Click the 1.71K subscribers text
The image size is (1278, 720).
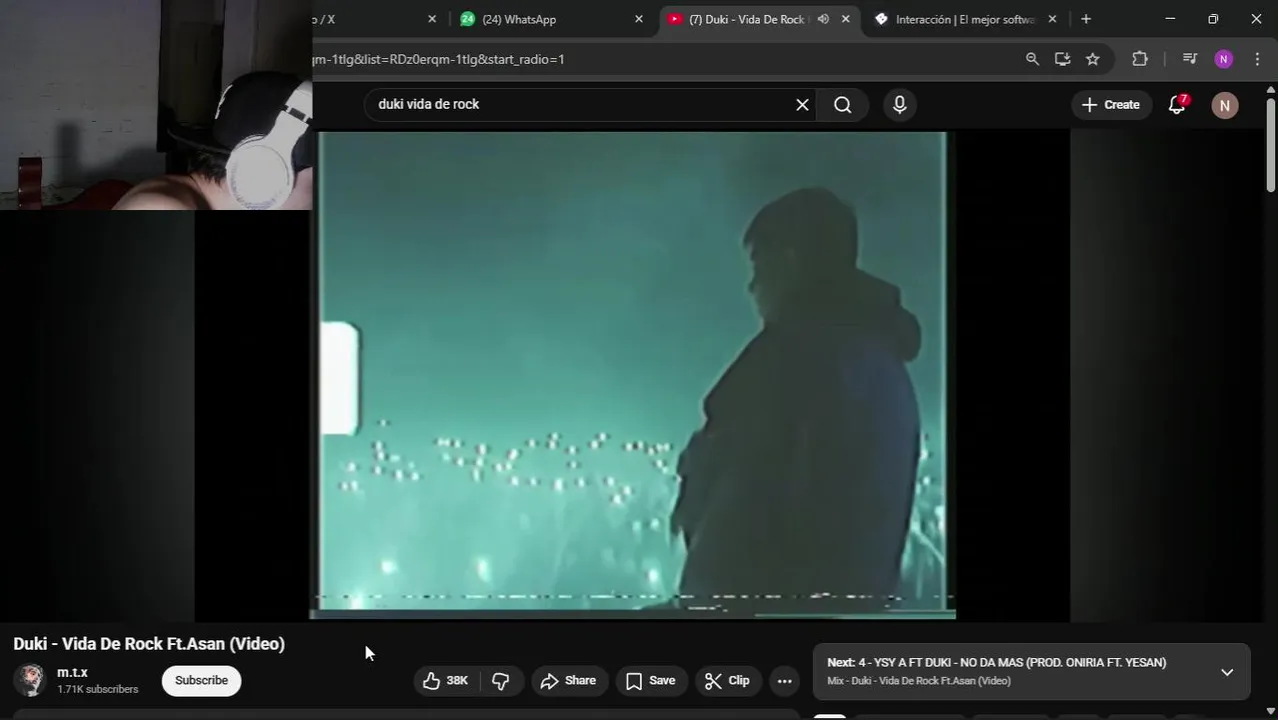[98, 690]
